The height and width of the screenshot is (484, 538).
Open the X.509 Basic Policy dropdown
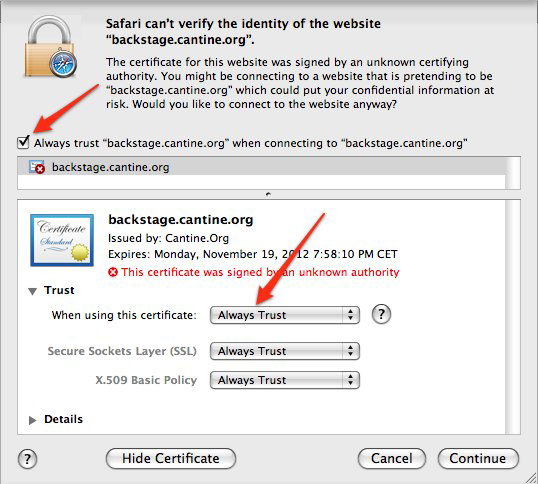coord(285,380)
